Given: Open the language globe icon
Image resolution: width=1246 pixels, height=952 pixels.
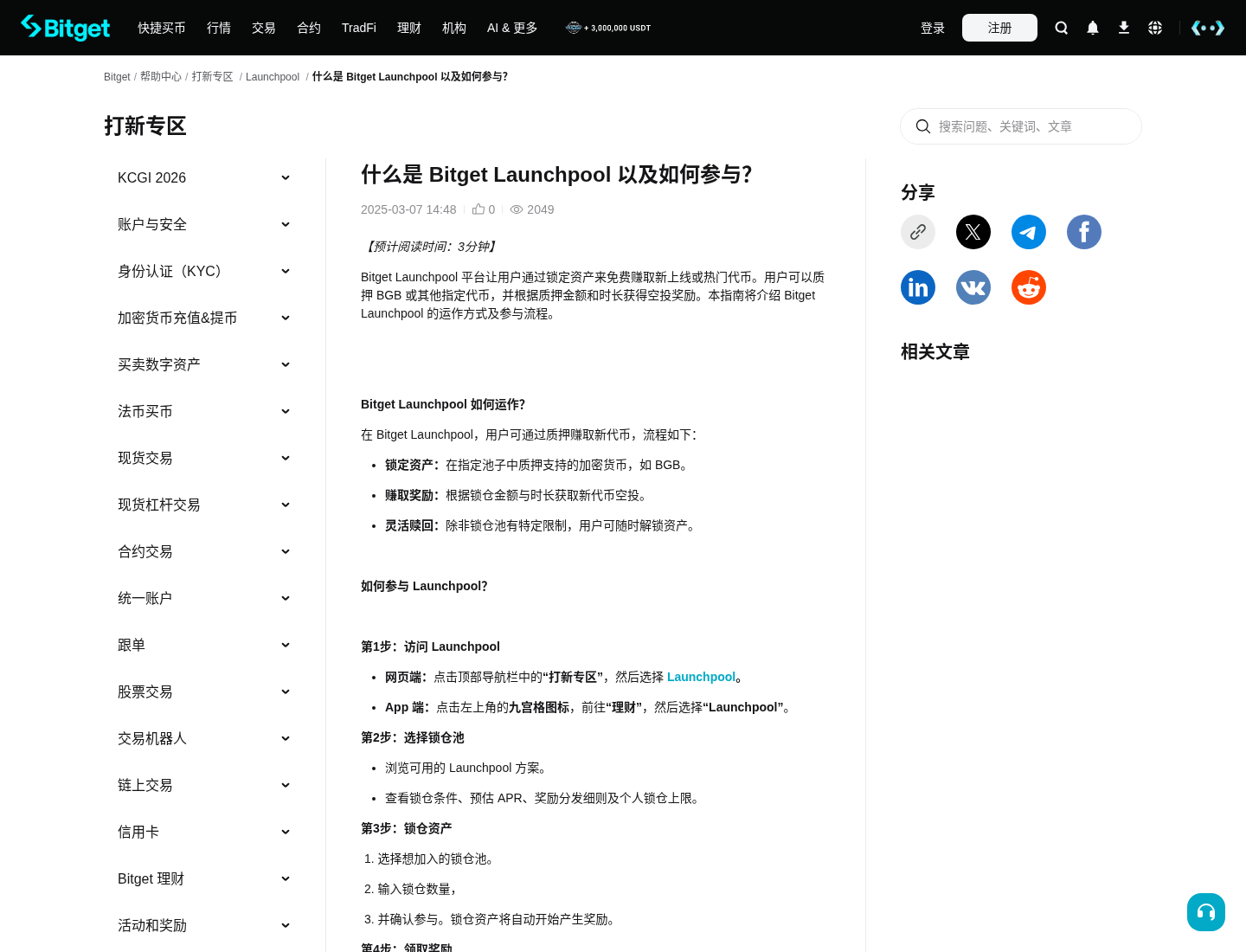Looking at the screenshot, I should [1155, 28].
